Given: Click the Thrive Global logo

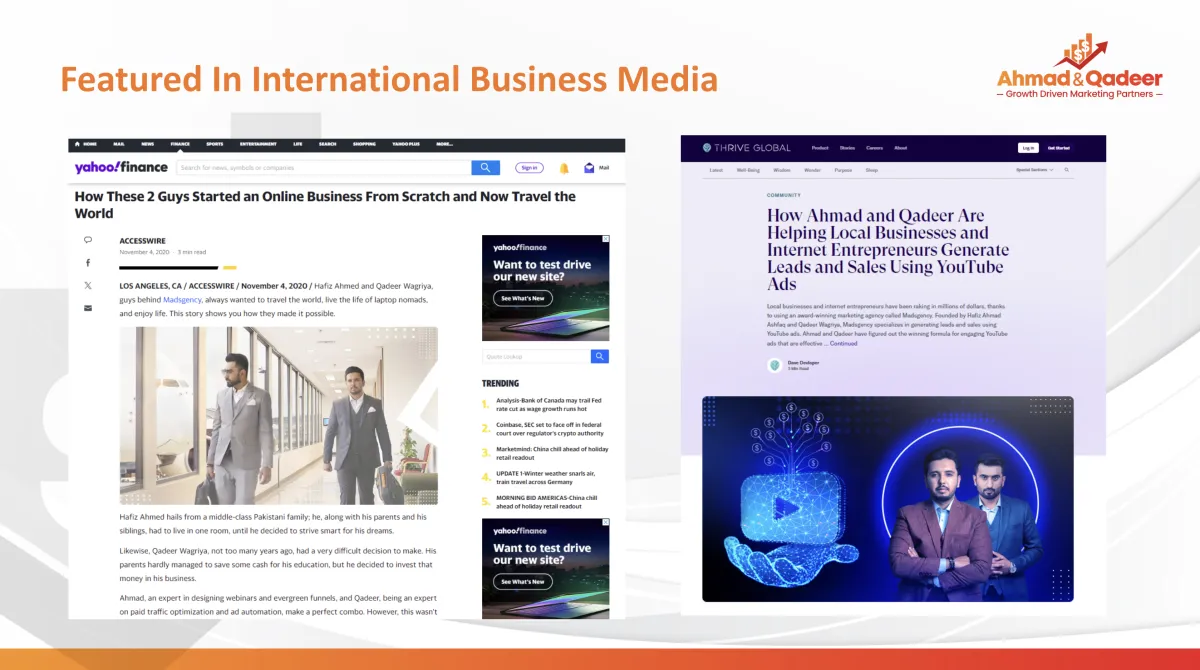Looking at the screenshot, I should point(745,148).
